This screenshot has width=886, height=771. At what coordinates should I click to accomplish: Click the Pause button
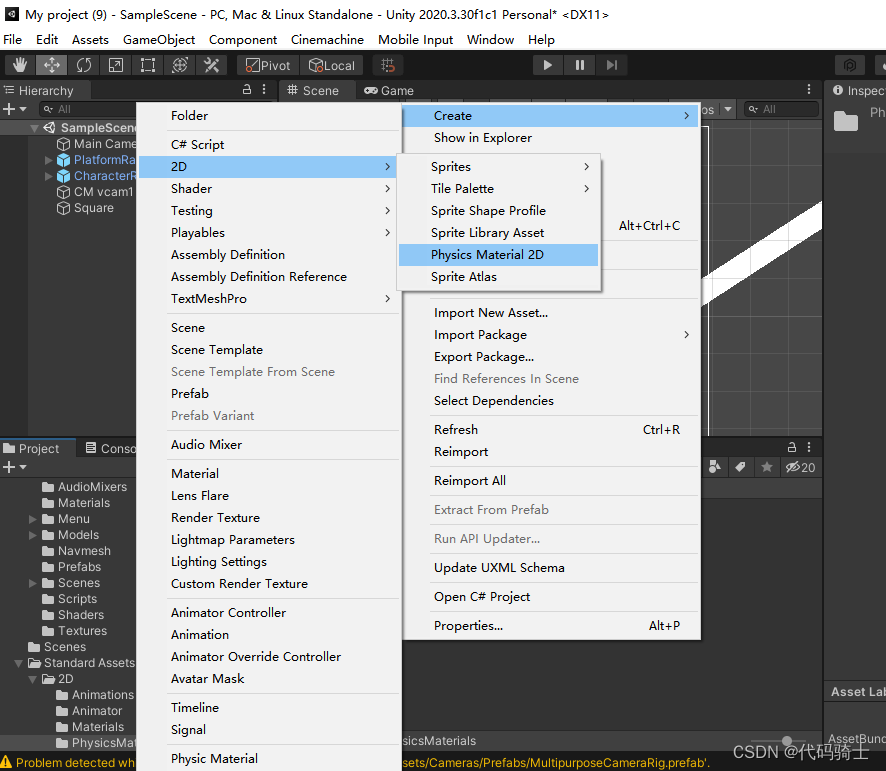(580, 65)
